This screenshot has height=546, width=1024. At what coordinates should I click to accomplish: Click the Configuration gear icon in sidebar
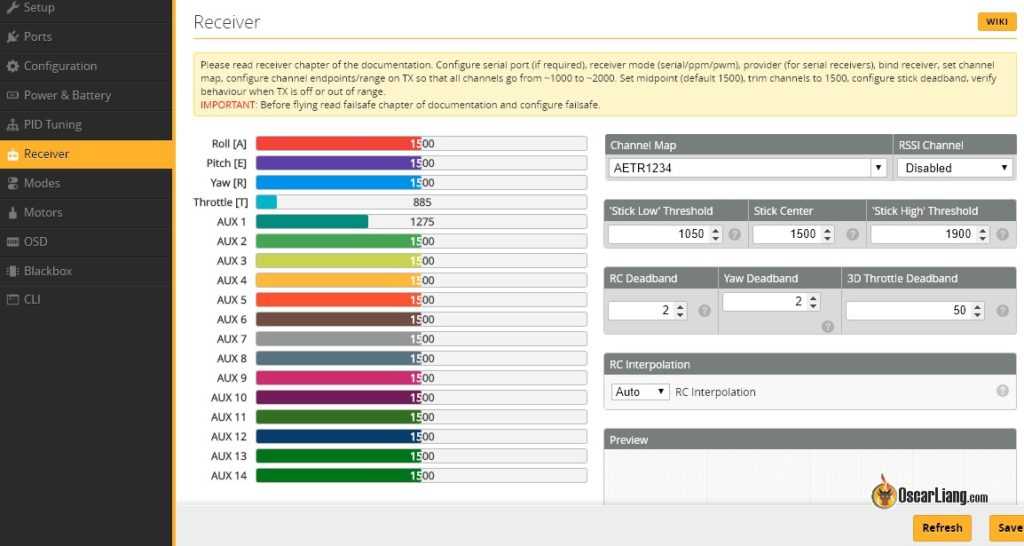[x=13, y=66]
